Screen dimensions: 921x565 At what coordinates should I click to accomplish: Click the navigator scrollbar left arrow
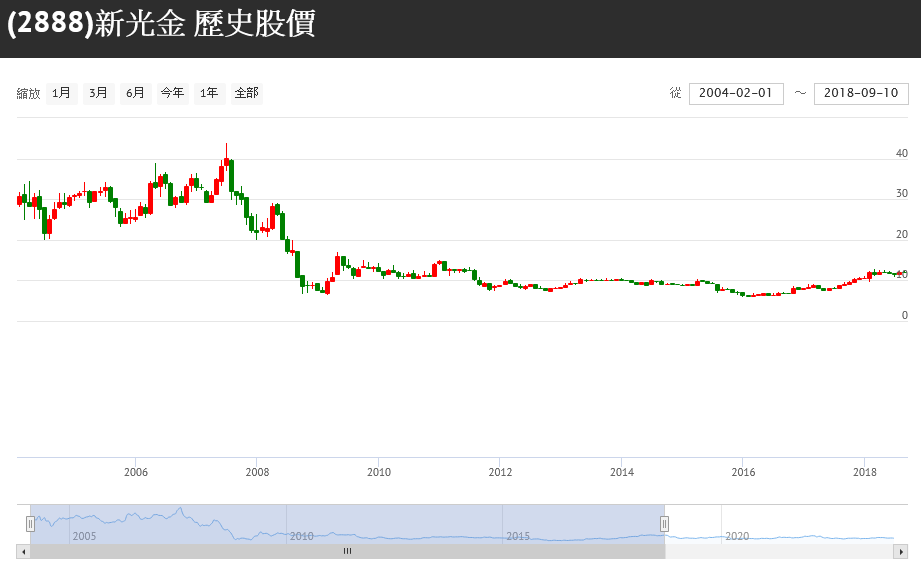coord(23,551)
